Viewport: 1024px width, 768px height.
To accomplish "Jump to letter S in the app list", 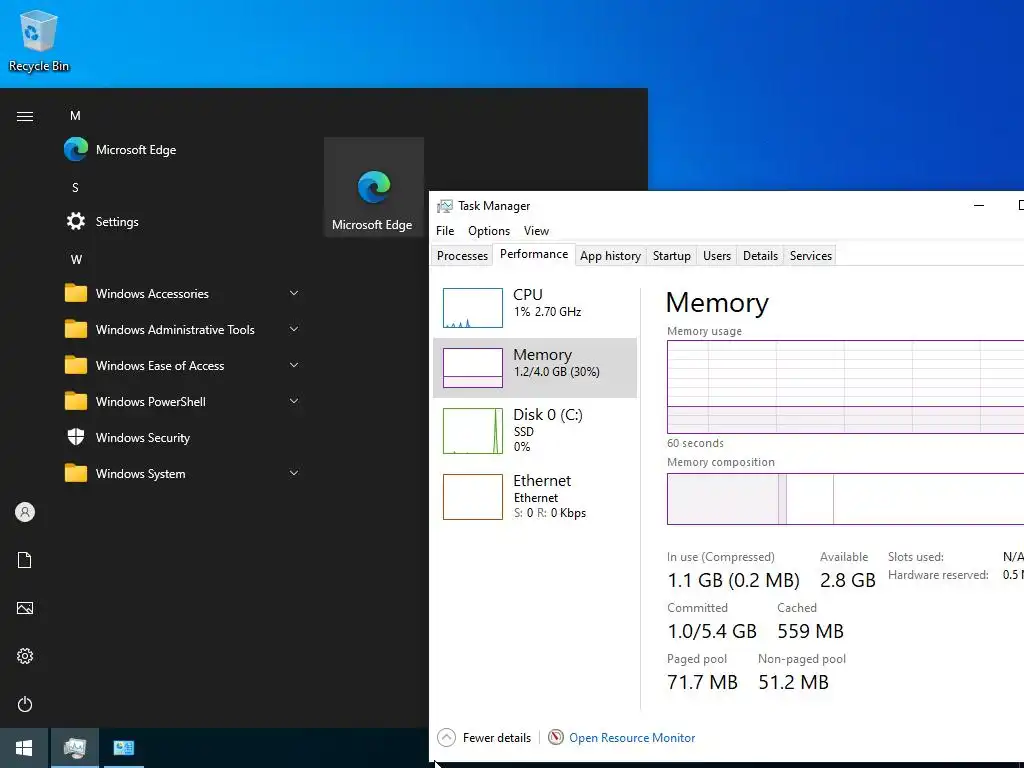I will (x=75, y=187).
